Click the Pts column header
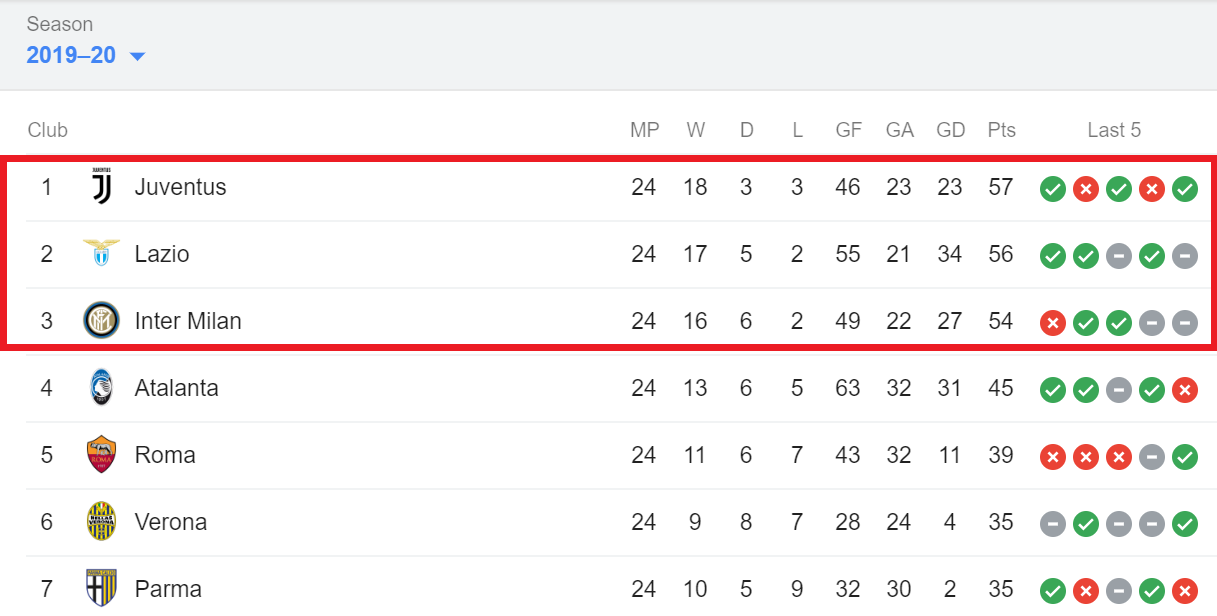The height and width of the screenshot is (616, 1217). point(1001,130)
